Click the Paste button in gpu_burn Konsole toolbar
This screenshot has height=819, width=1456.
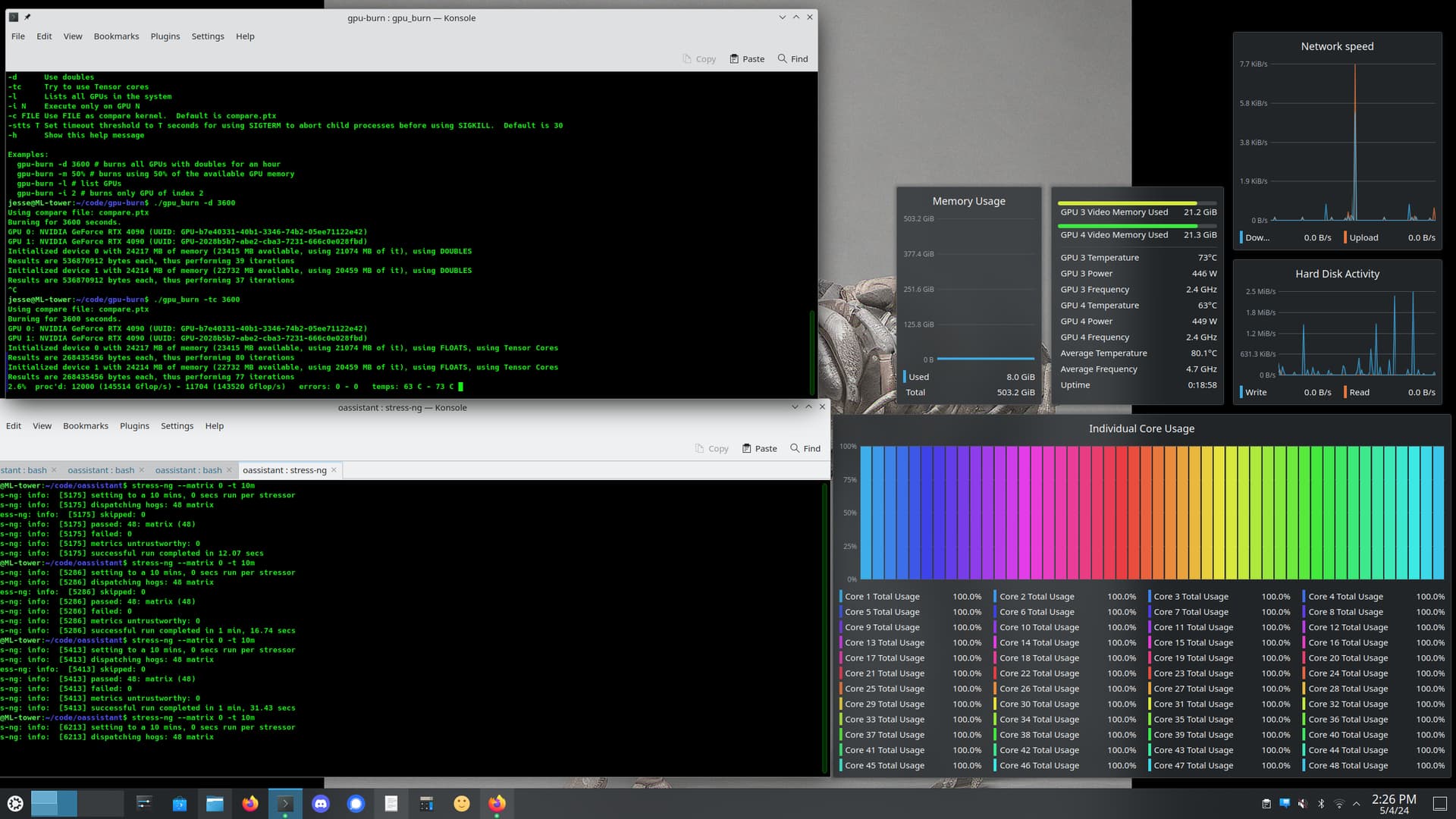point(747,59)
